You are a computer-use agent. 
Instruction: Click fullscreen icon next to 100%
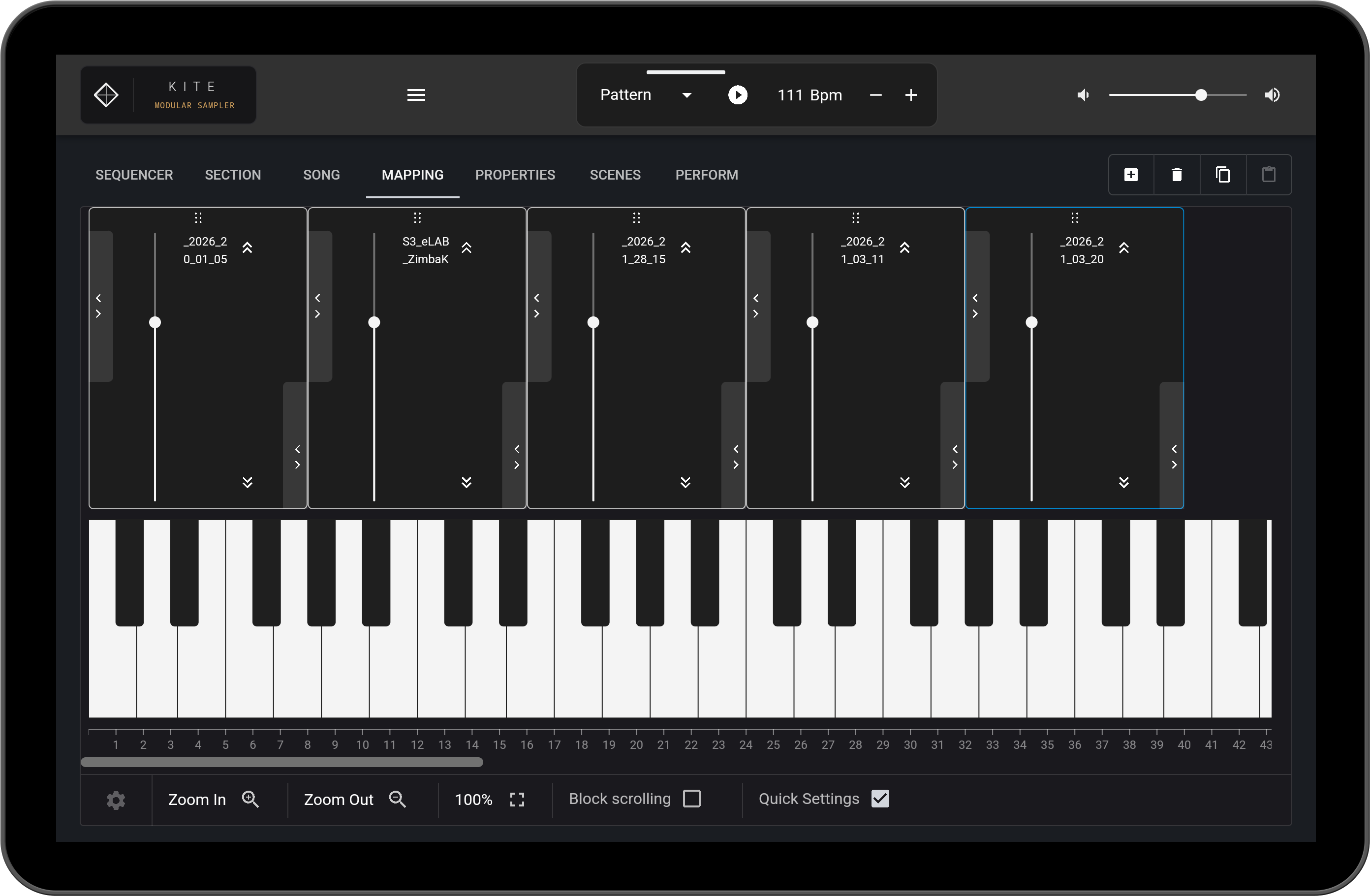click(x=517, y=800)
